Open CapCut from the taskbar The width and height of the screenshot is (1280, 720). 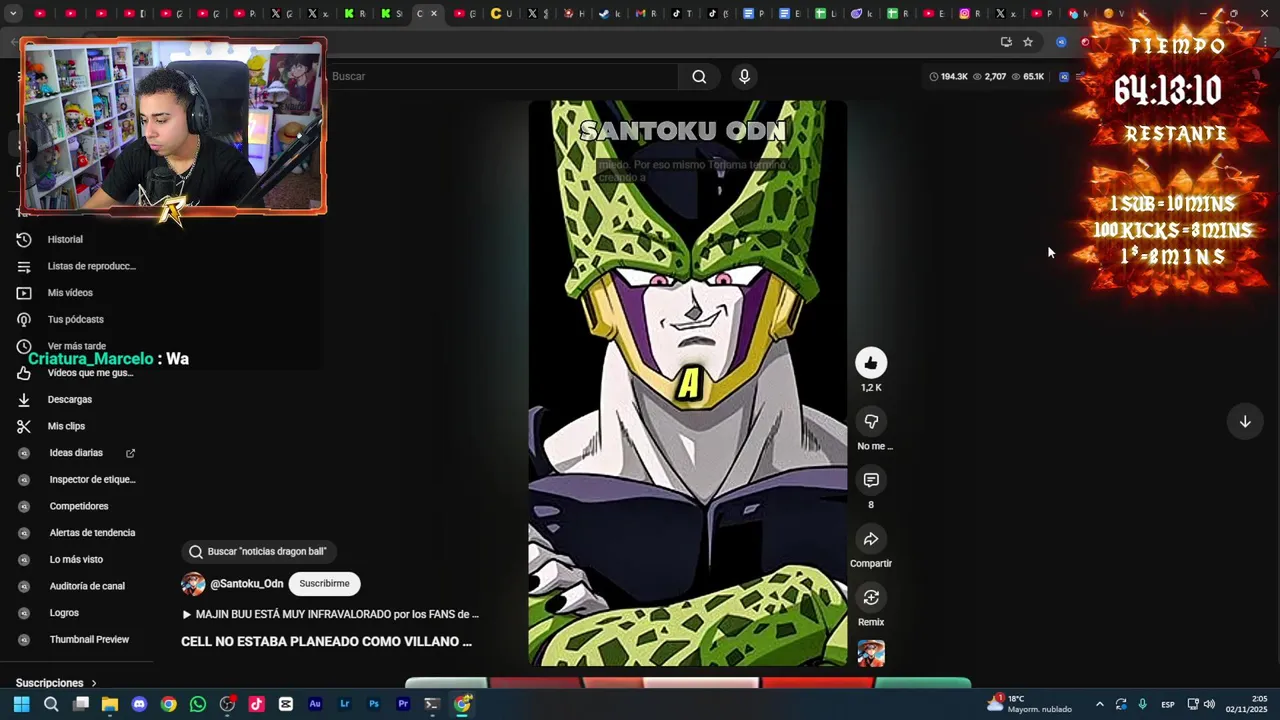click(286, 704)
